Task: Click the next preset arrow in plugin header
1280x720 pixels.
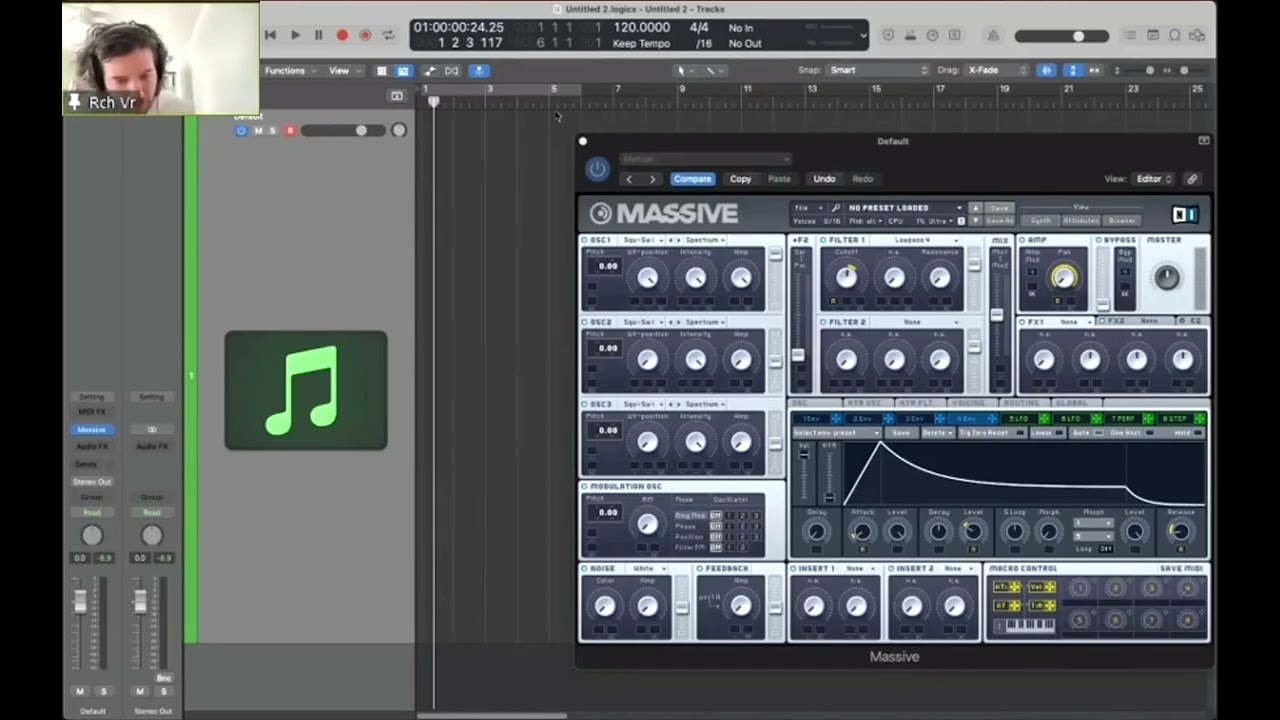Action: pyautogui.click(x=652, y=179)
